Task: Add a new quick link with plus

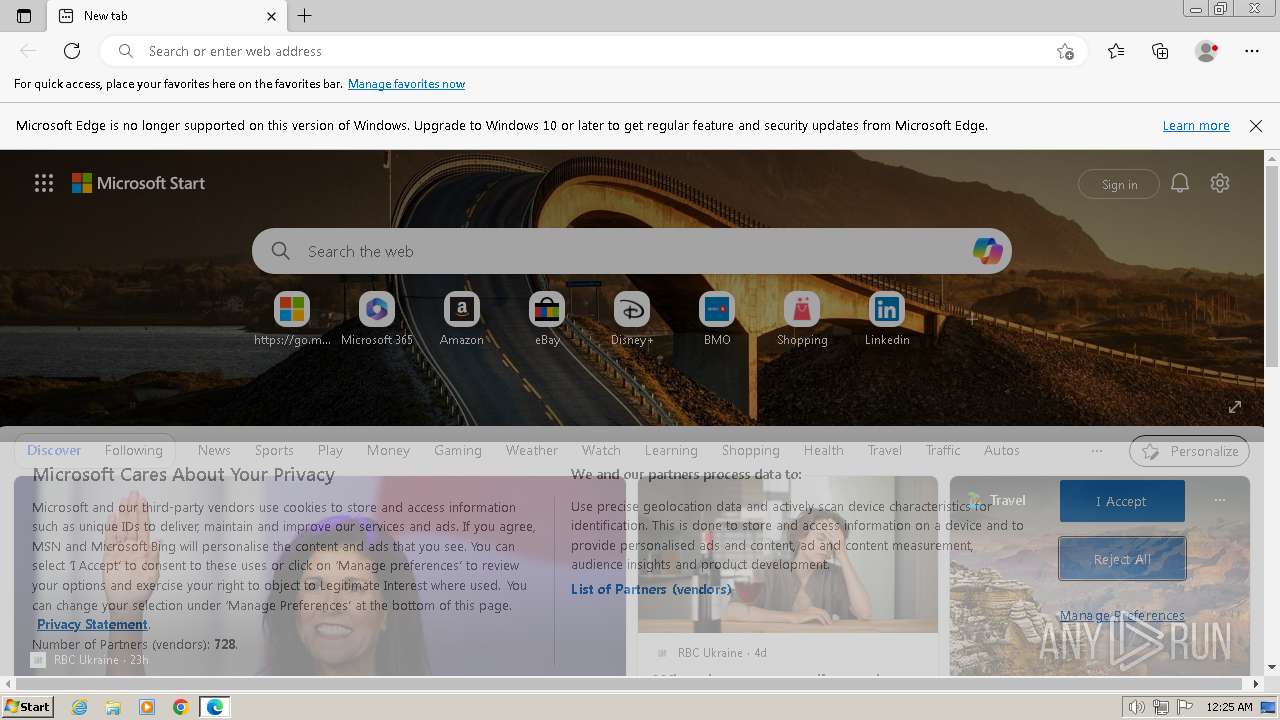Action: pyautogui.click(x=972, y=319)
